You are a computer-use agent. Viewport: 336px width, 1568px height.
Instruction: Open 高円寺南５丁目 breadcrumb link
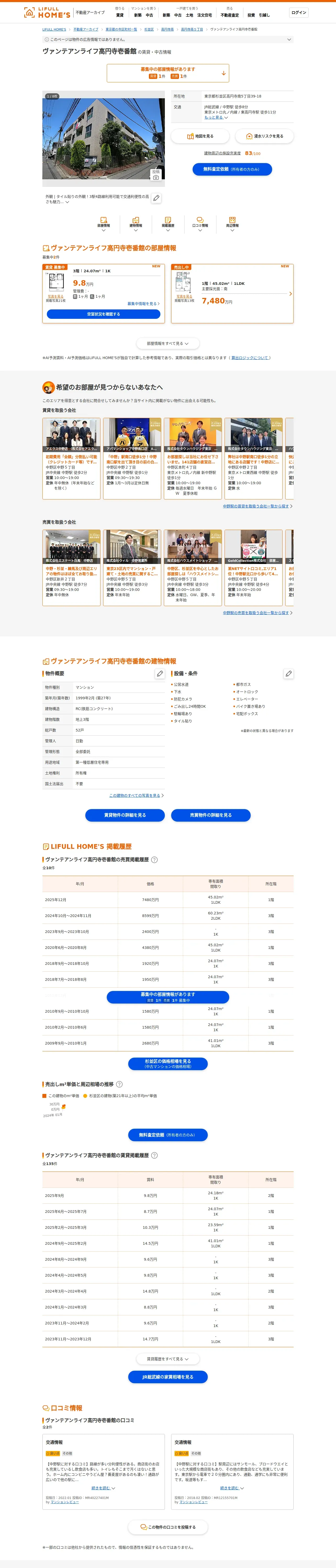[x=192, y=29]
